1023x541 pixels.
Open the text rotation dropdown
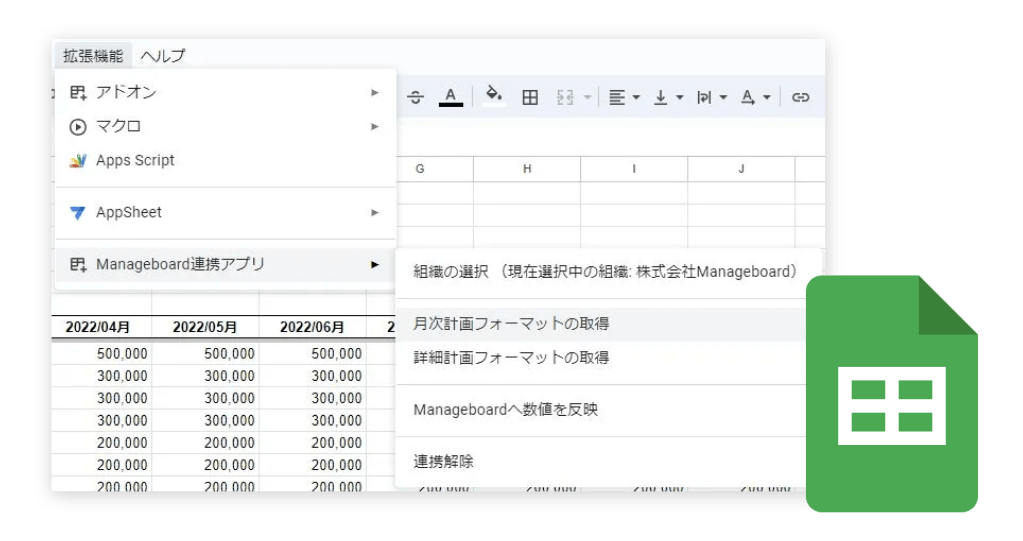coord(756,98)
